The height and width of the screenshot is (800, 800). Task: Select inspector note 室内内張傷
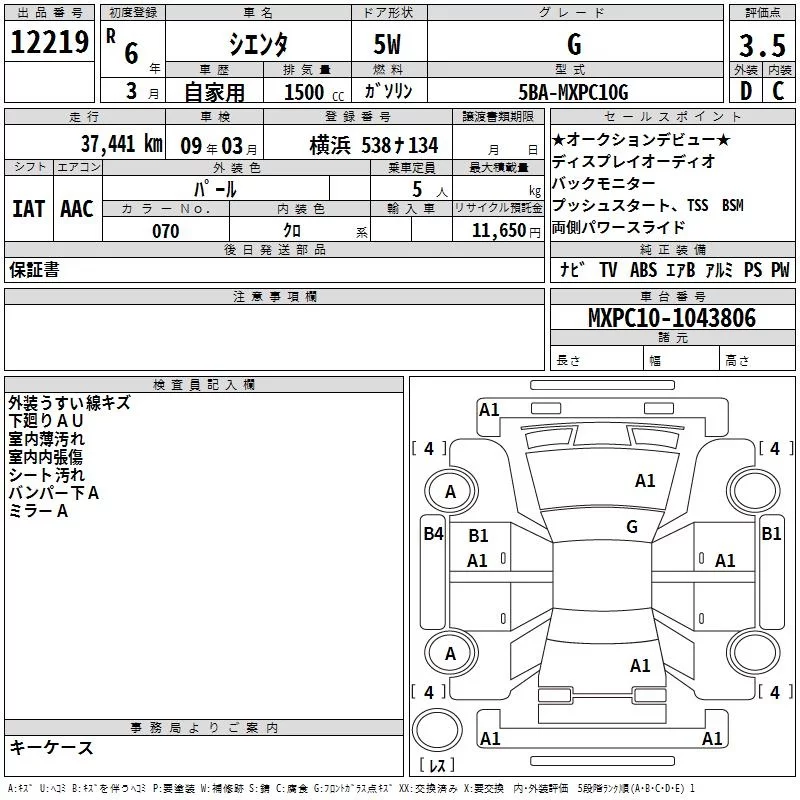45,457
